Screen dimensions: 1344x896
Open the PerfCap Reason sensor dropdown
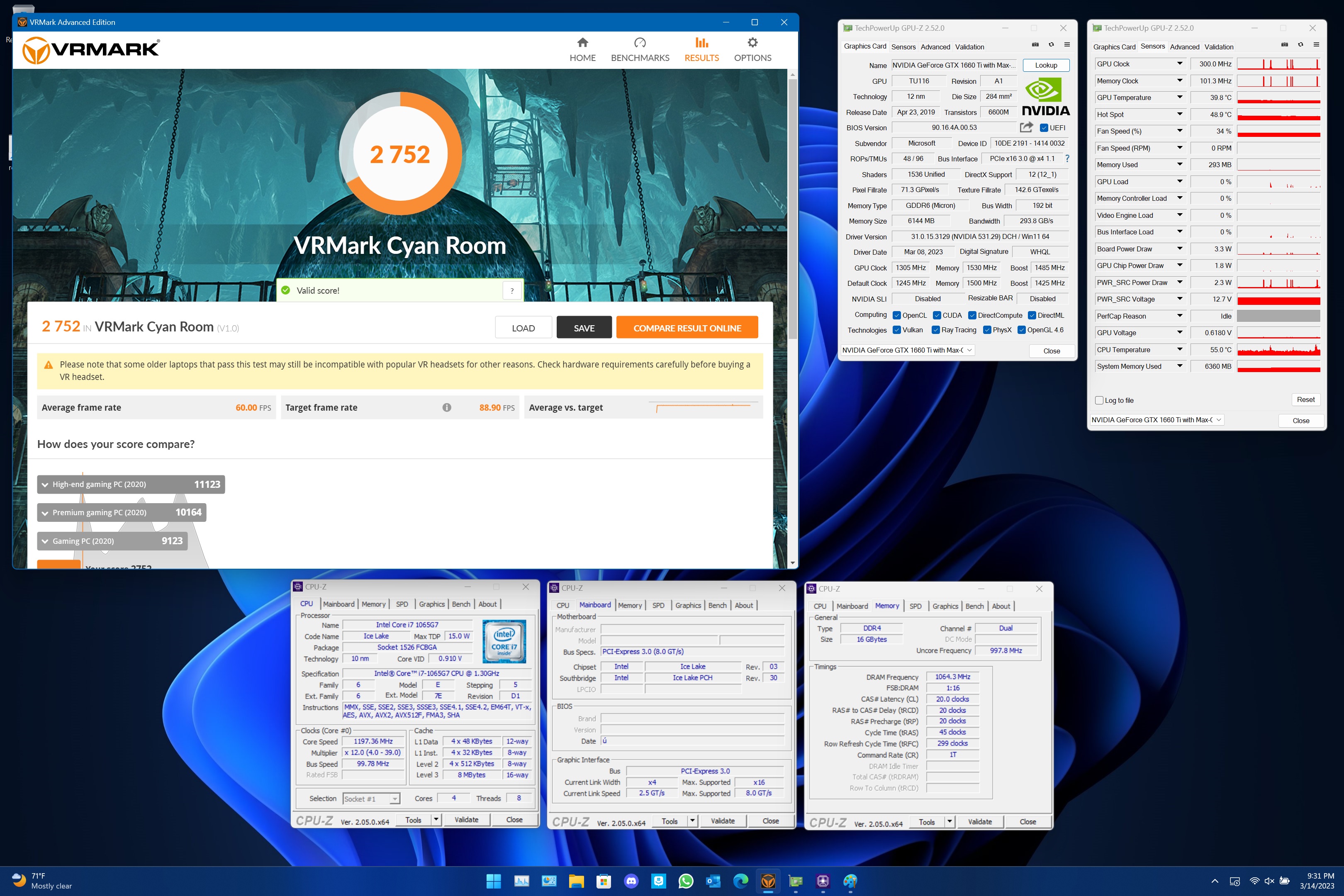point(1179,316)
